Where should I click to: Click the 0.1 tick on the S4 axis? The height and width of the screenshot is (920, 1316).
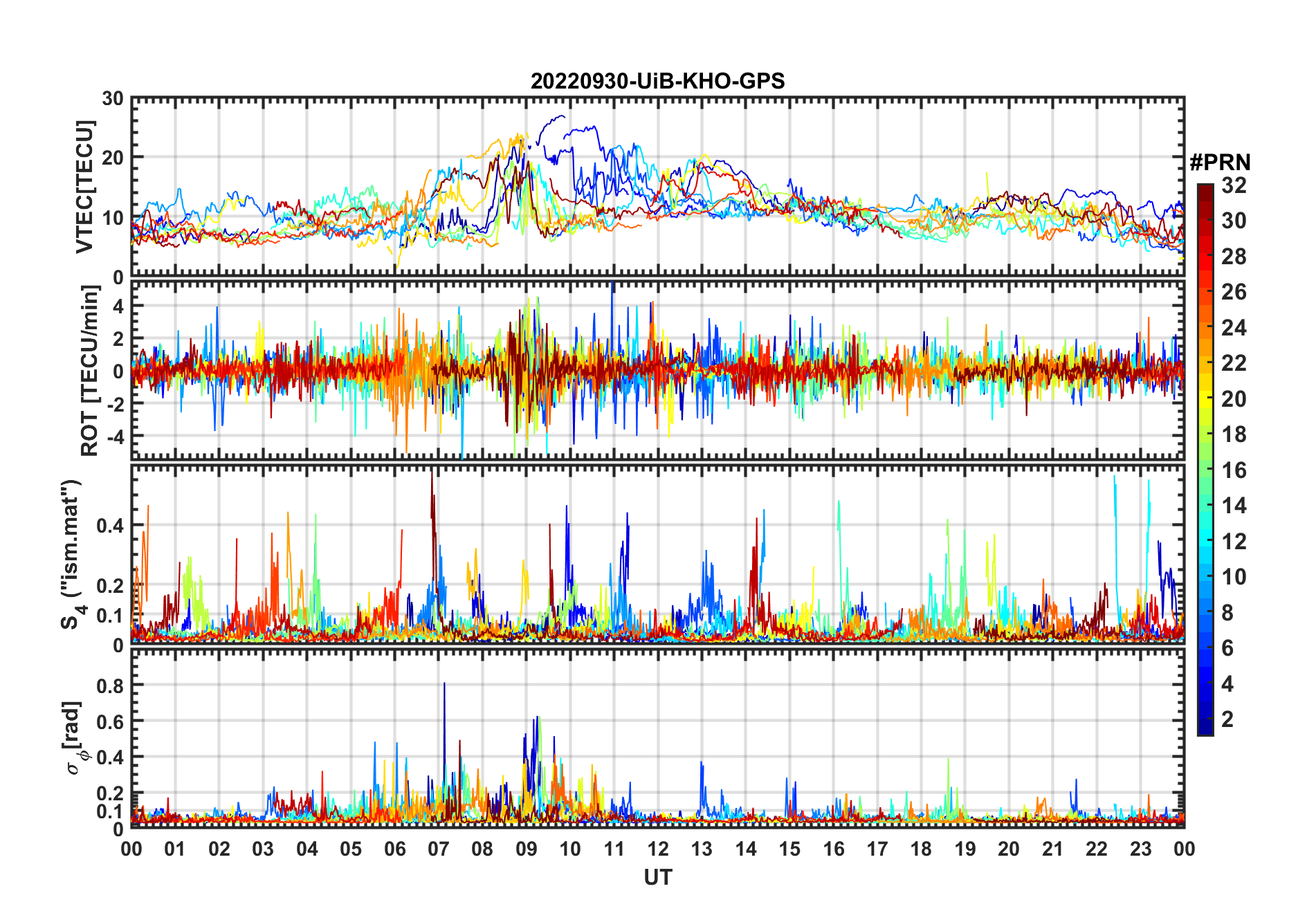pos(110,615)
